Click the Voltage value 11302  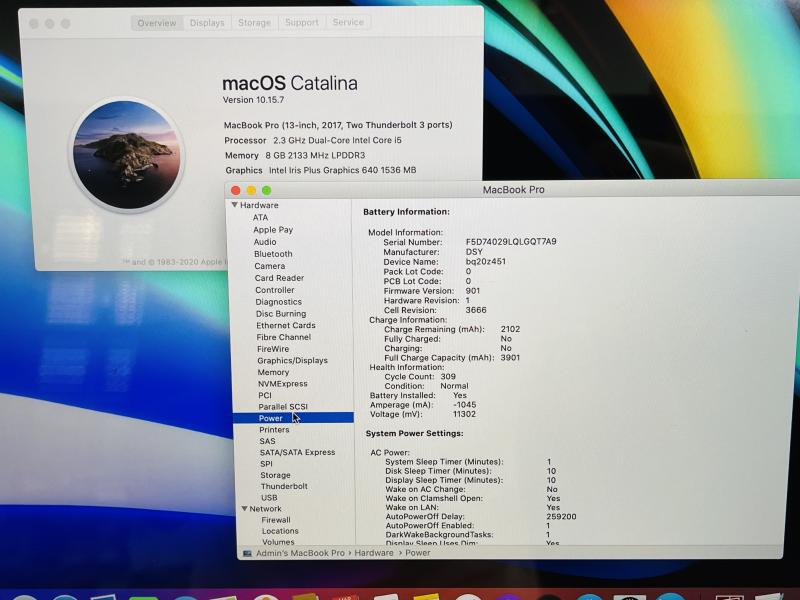[x=464, y=414]
